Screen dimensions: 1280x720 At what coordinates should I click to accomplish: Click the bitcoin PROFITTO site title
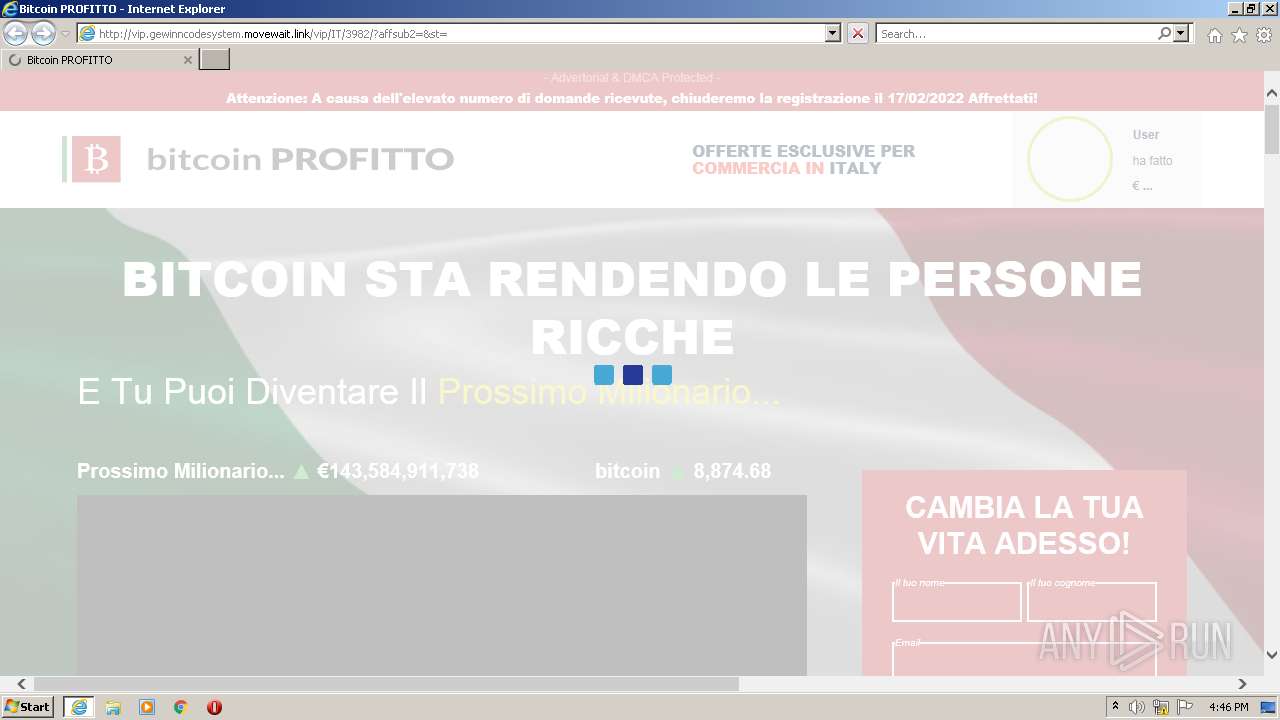(300, 159)
